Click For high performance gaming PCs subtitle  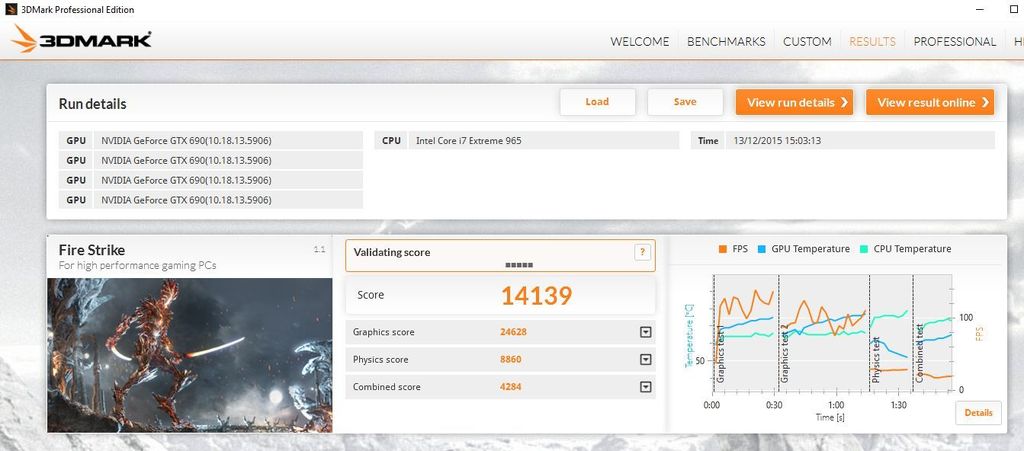137,266
